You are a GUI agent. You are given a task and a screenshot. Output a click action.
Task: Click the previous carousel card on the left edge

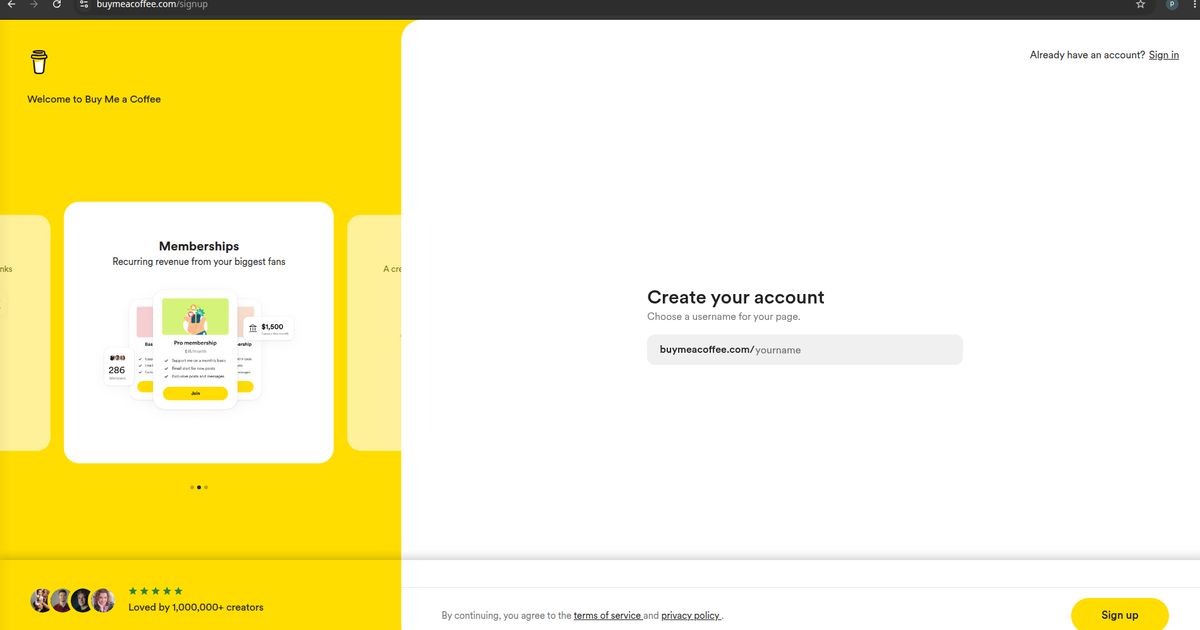(x=25, y=332)
